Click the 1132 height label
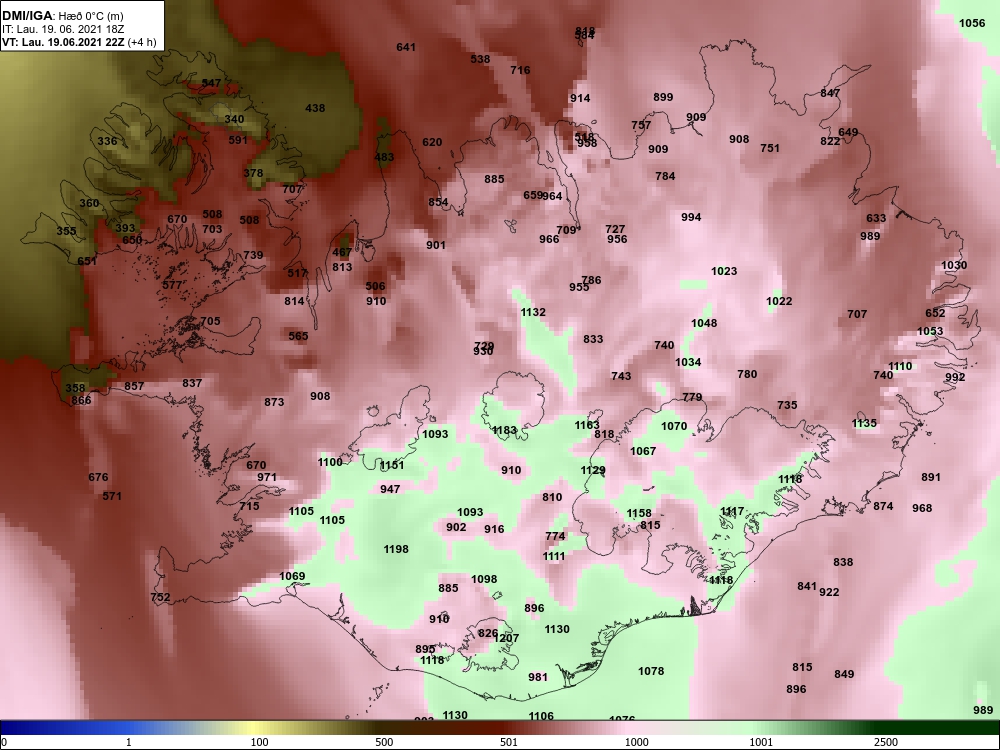The image size is (1000, 750). click(x=533, y=312)
